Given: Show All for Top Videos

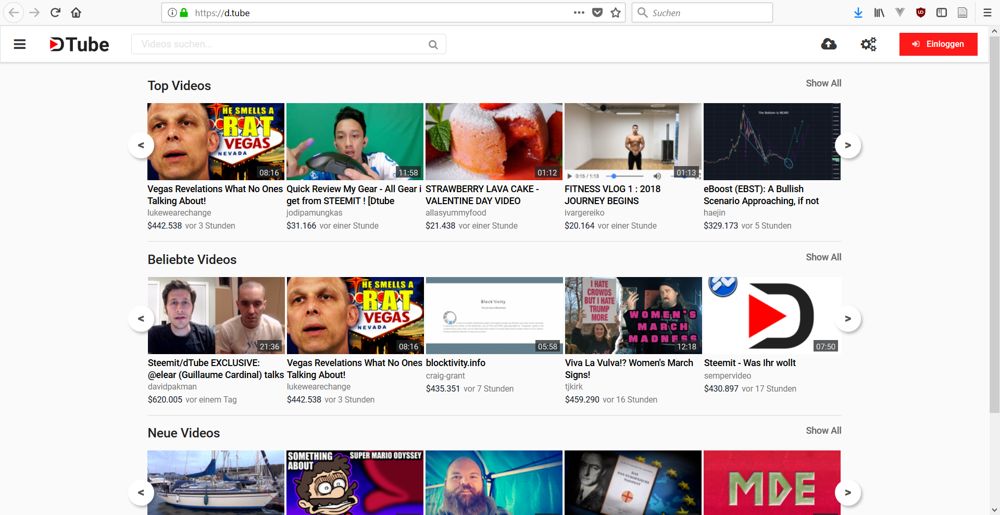Looking at the screenshot, I should 823,83.
